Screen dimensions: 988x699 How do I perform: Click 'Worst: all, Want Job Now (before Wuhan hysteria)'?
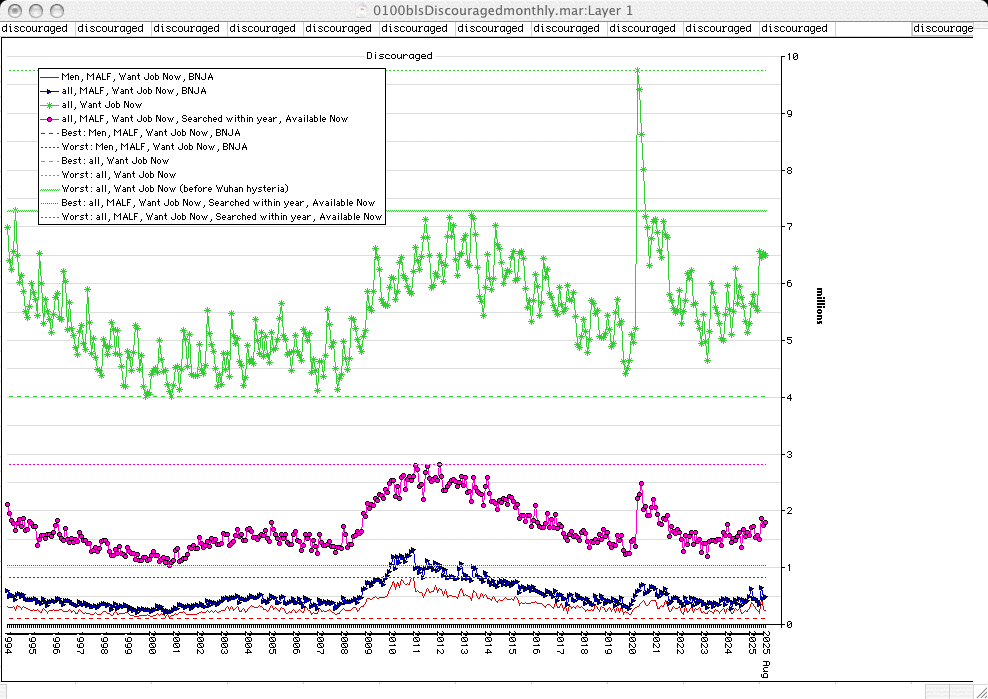175,188
